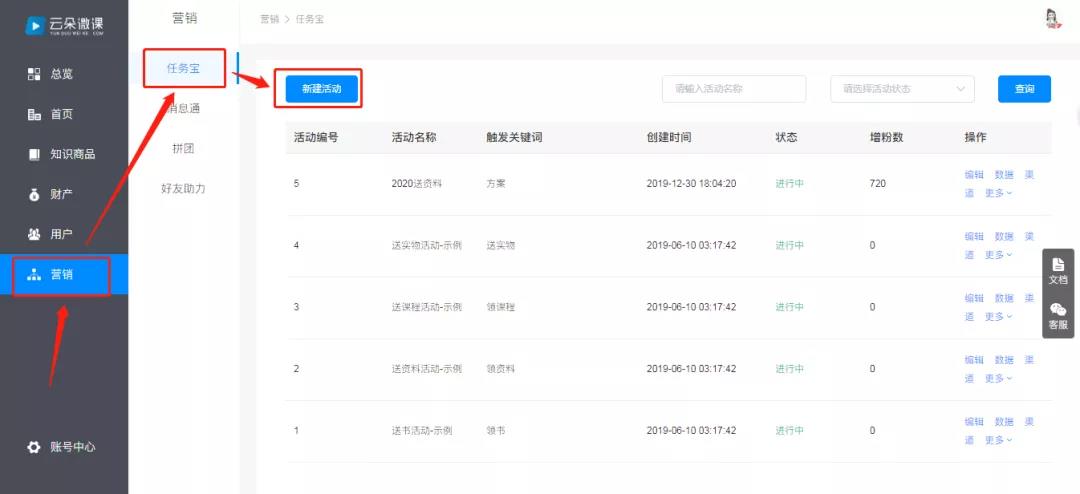1080x494 pixels.
Task: Click 编辑 for 送课程活动-示例
Action: (974, 298)
